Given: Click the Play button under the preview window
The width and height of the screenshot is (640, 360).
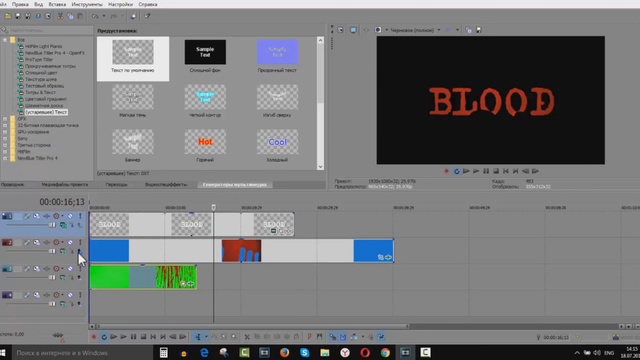Looking at the screenshot, I should (x=476, y=171).
